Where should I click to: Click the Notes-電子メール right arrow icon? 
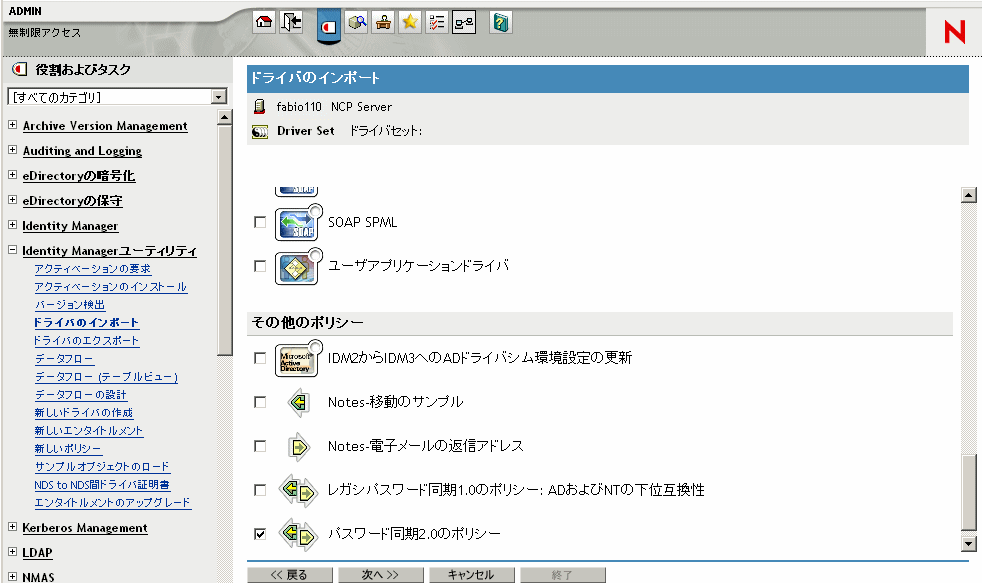click(x=299, y=446)
